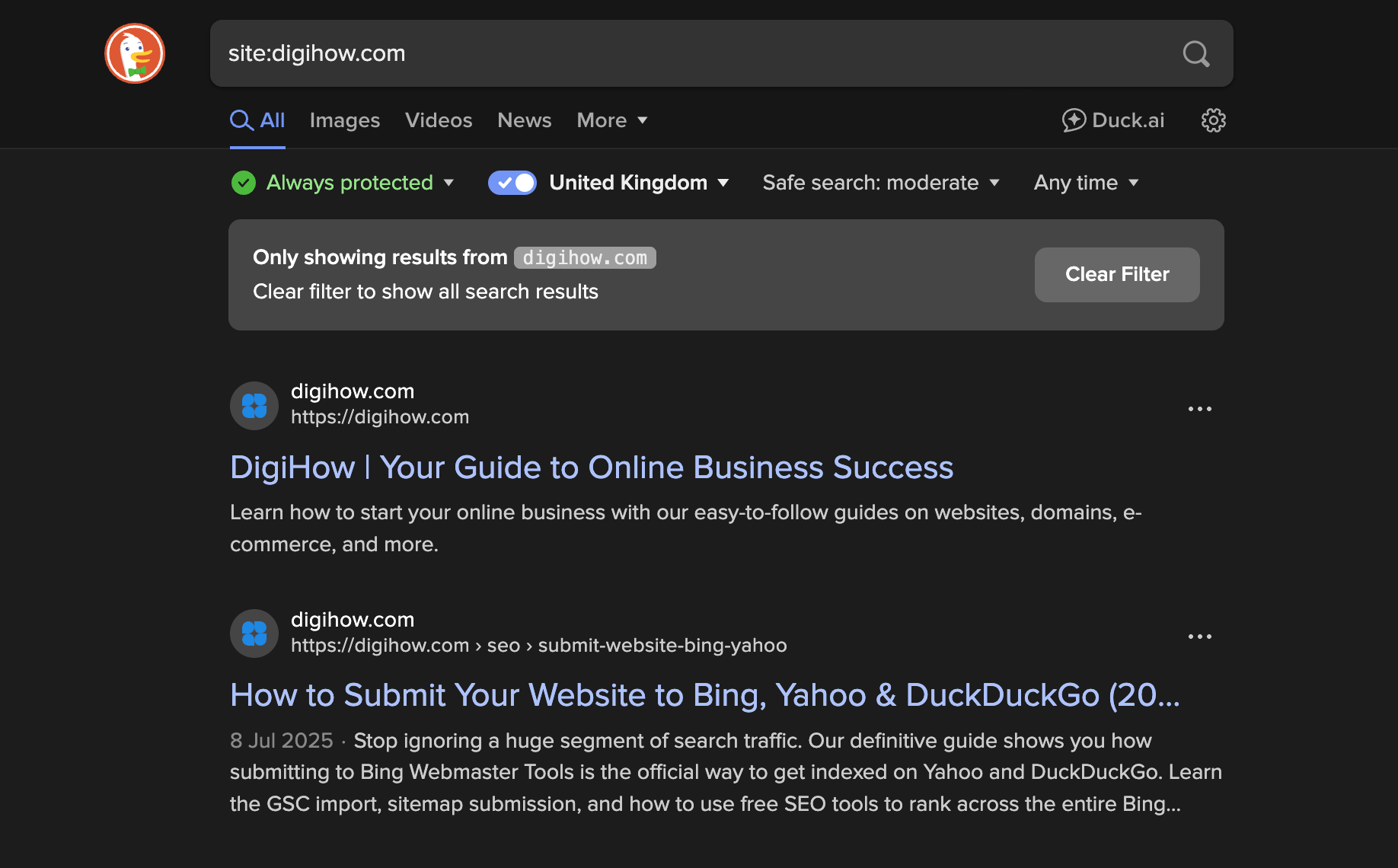Click the green Always protected shield checkmark
The image size is (1398, 868).
[243, 183]
